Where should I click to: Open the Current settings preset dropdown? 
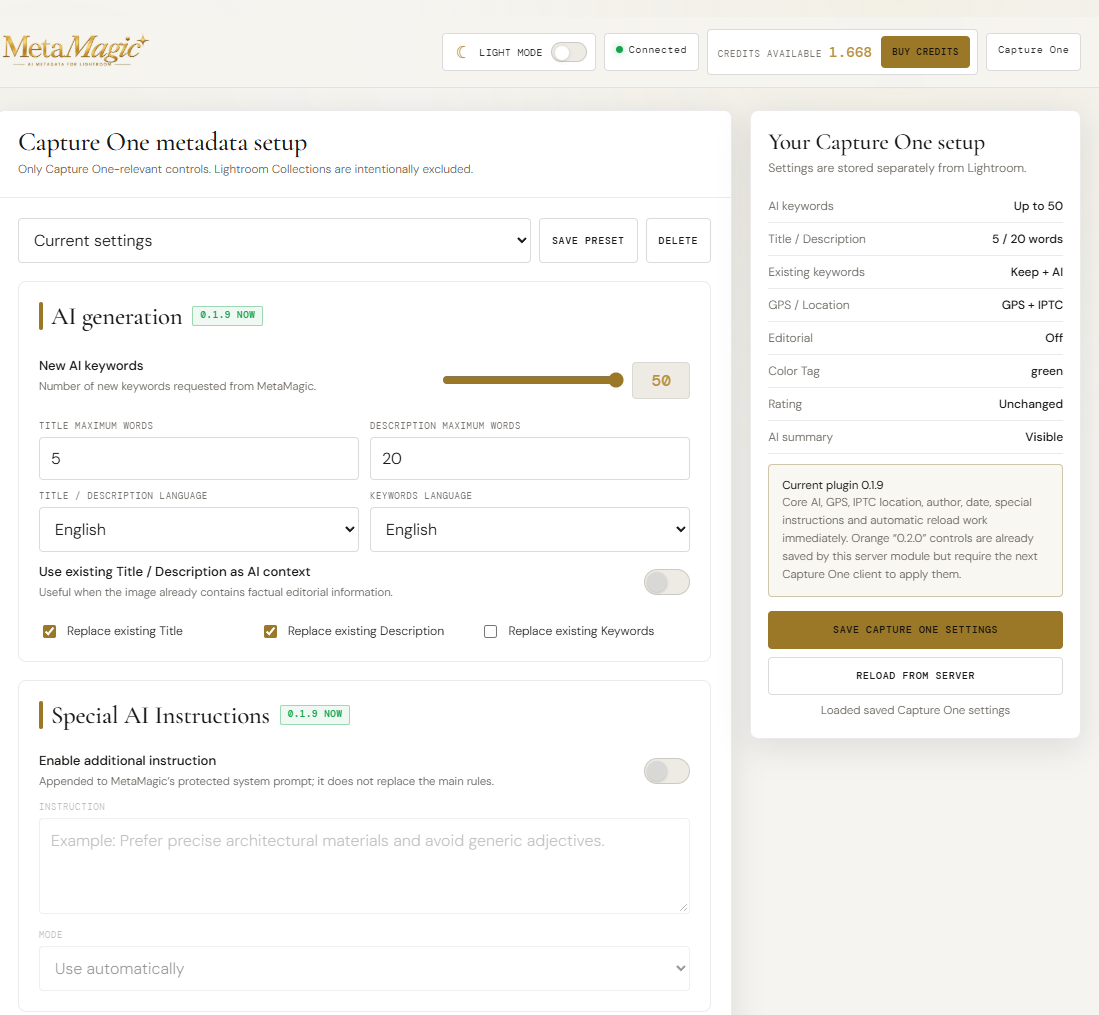tap(274, 240)
